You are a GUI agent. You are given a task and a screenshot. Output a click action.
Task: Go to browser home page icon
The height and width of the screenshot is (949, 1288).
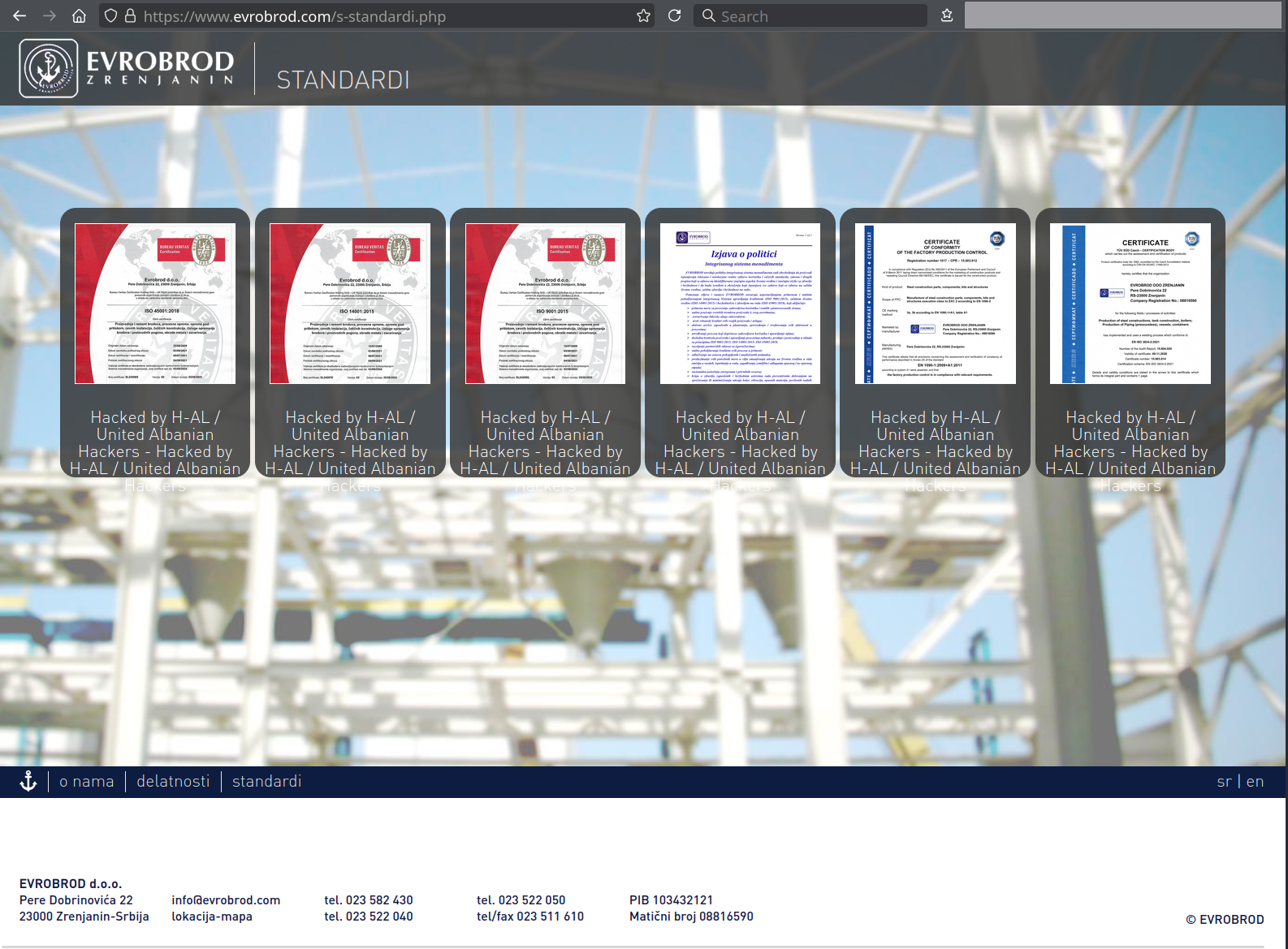pyautogui.click(x=79, y=15)
